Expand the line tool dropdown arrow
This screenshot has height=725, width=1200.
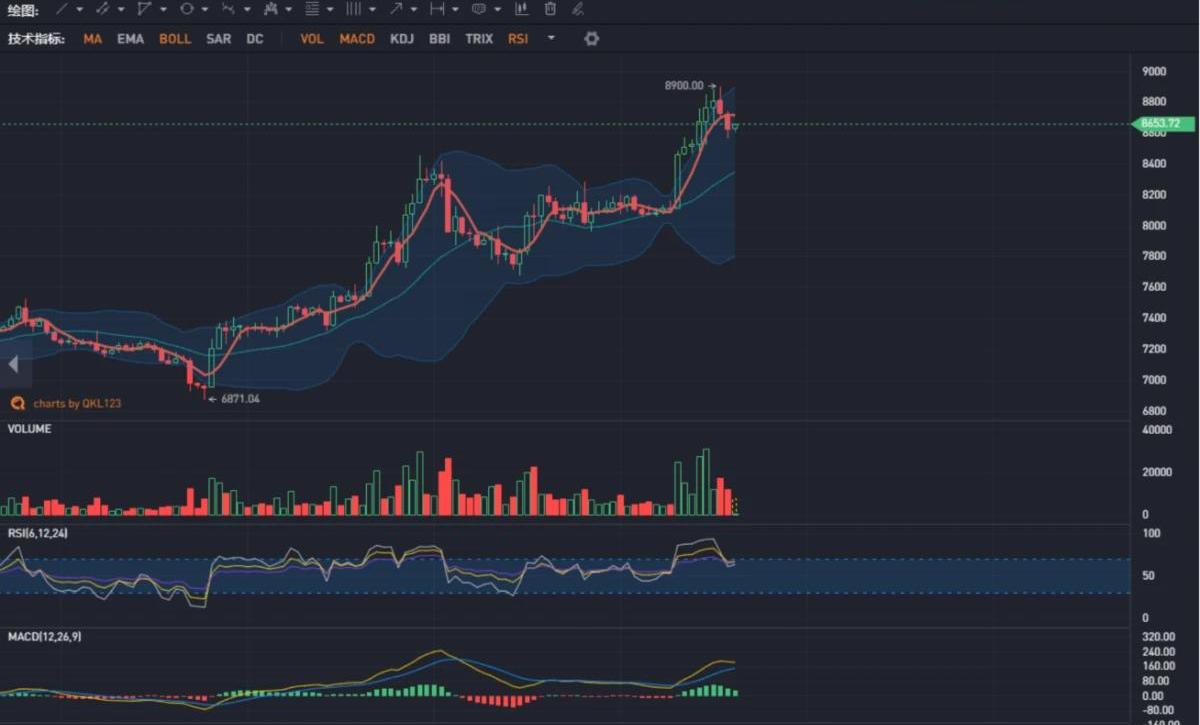(79, 10)
